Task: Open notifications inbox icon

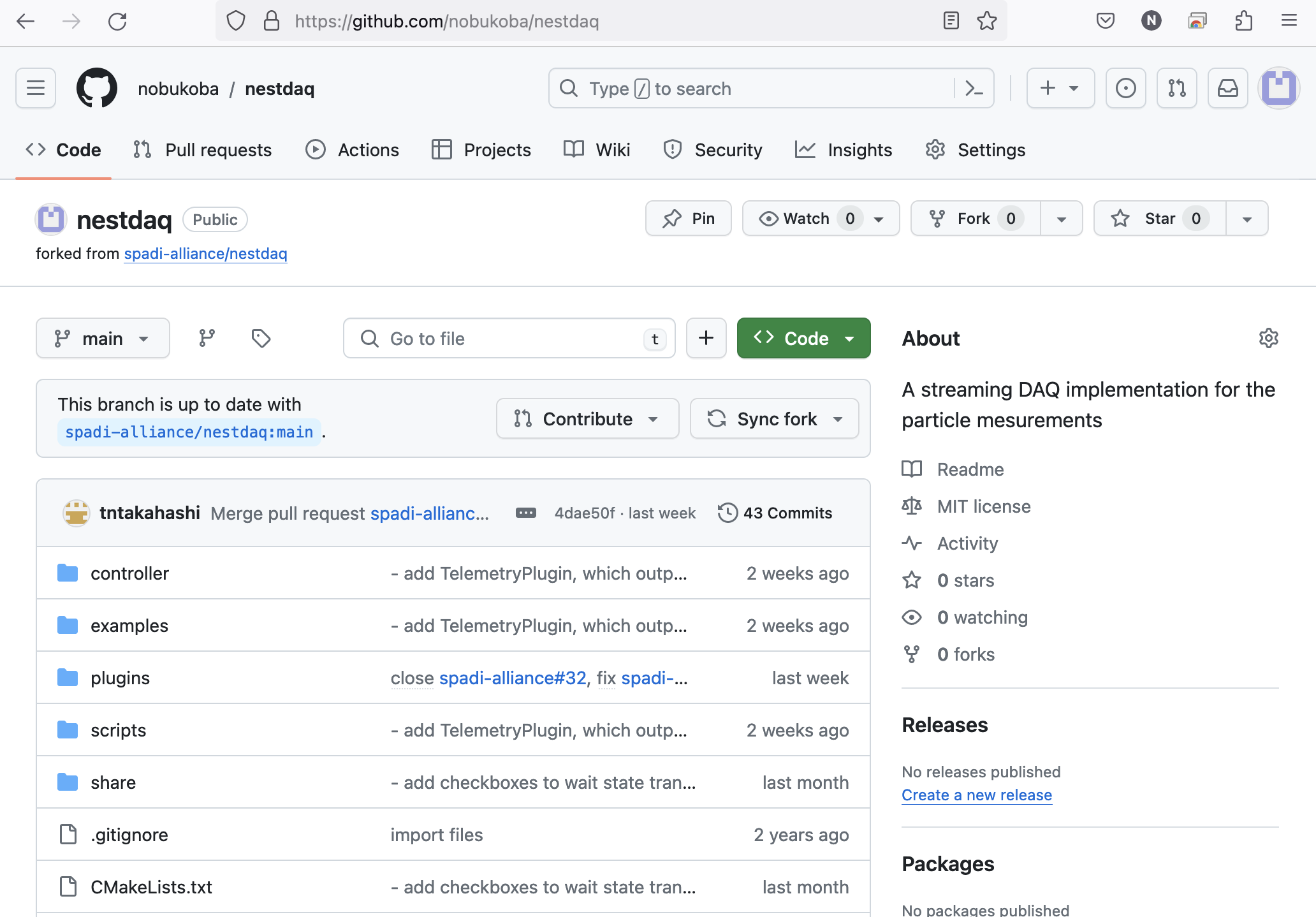Action: tap(1227, 88)
